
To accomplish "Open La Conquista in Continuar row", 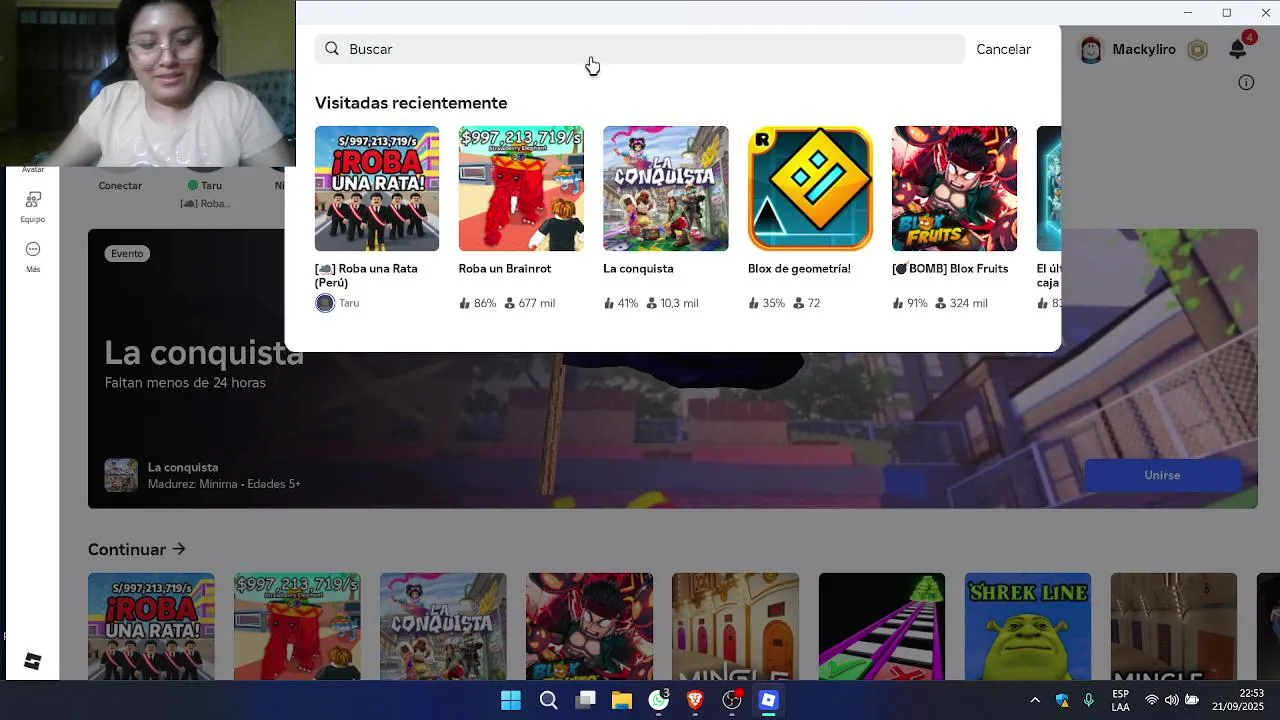I will [443, 626].
